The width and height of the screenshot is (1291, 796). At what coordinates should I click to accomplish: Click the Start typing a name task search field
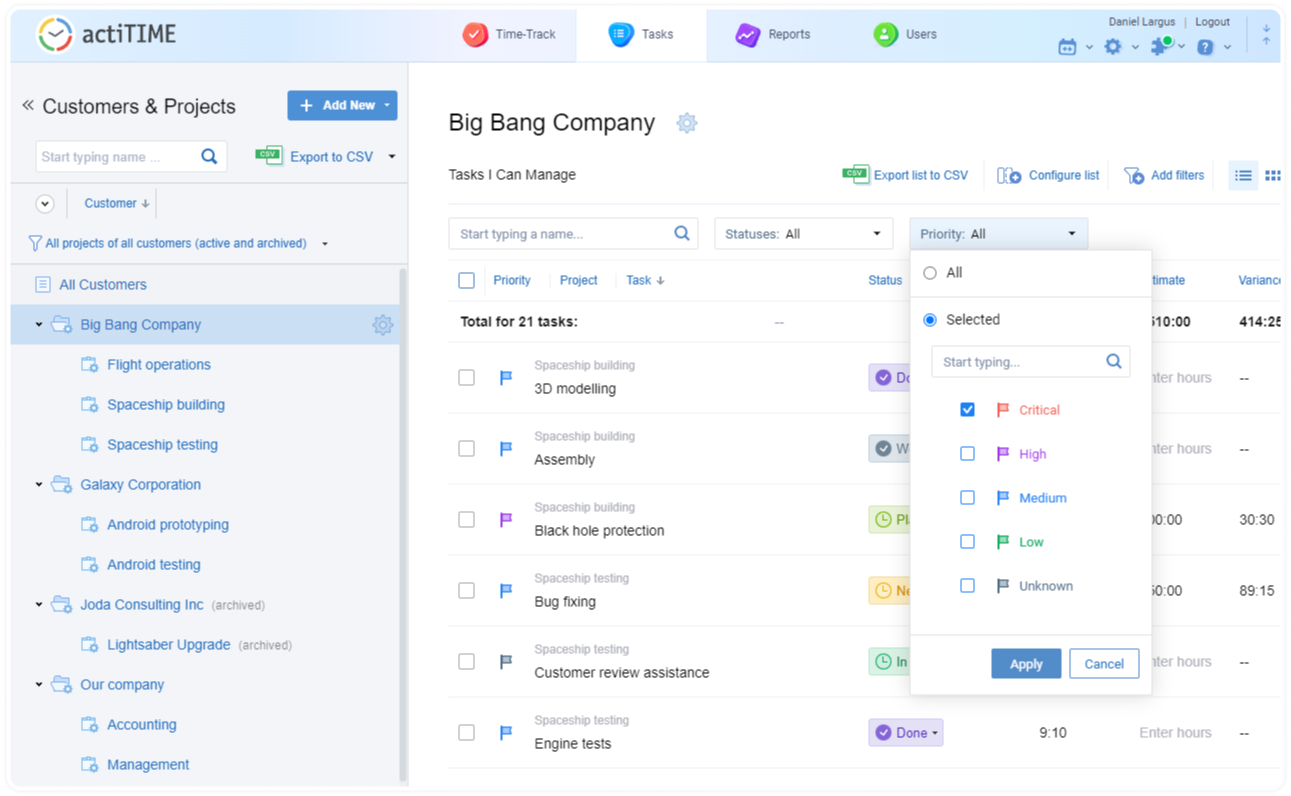pyautogui.click(x=573, y=234)
